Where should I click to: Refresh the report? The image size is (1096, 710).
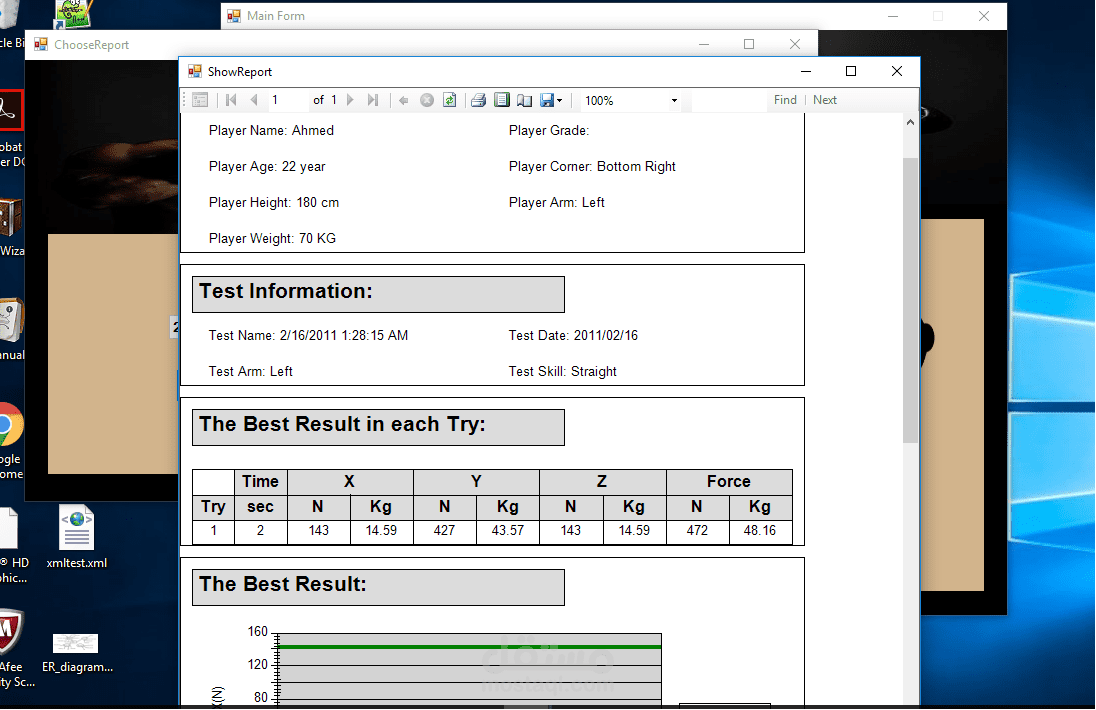click(x=449, y=100)
